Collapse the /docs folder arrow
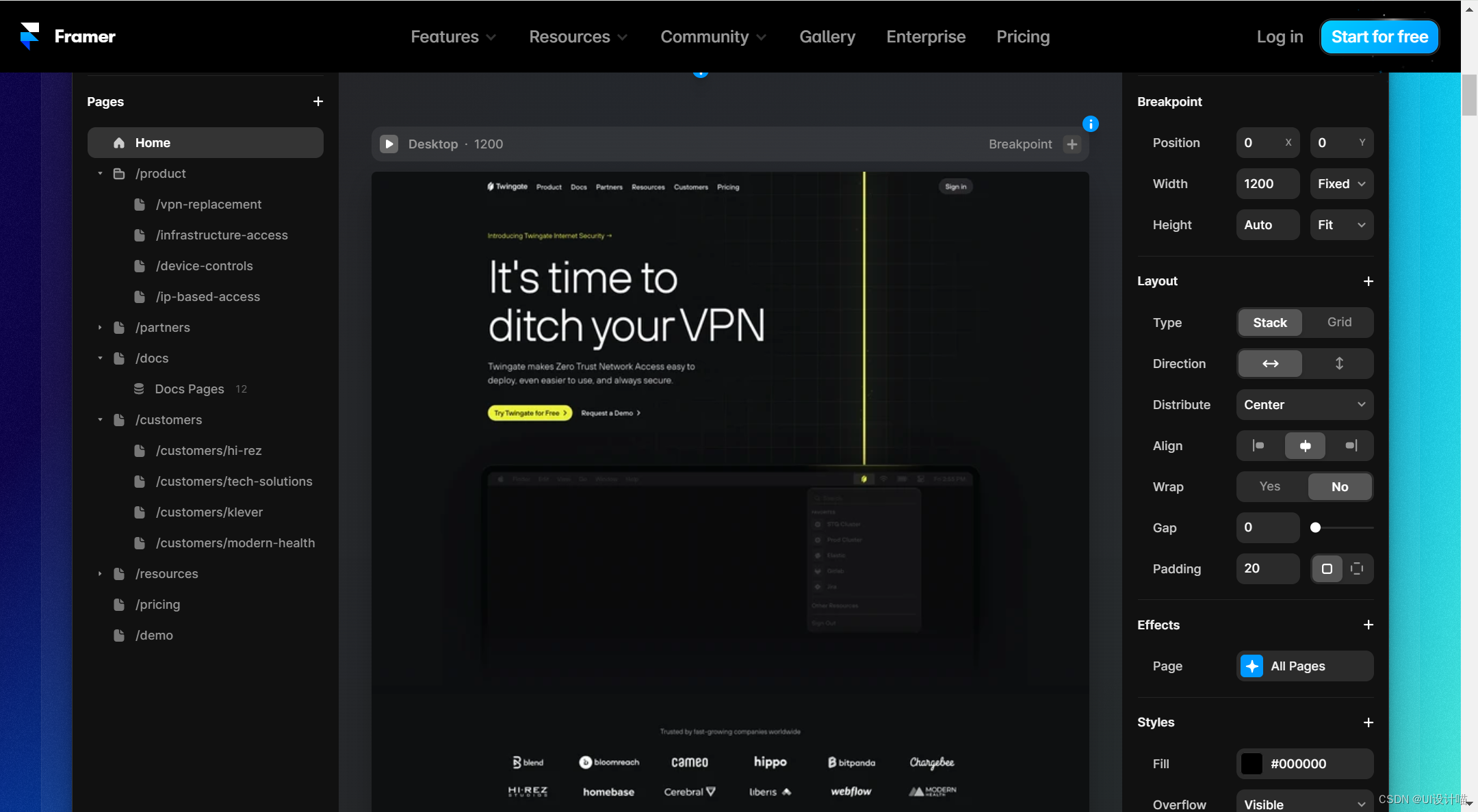 click(x=100, y=358)
